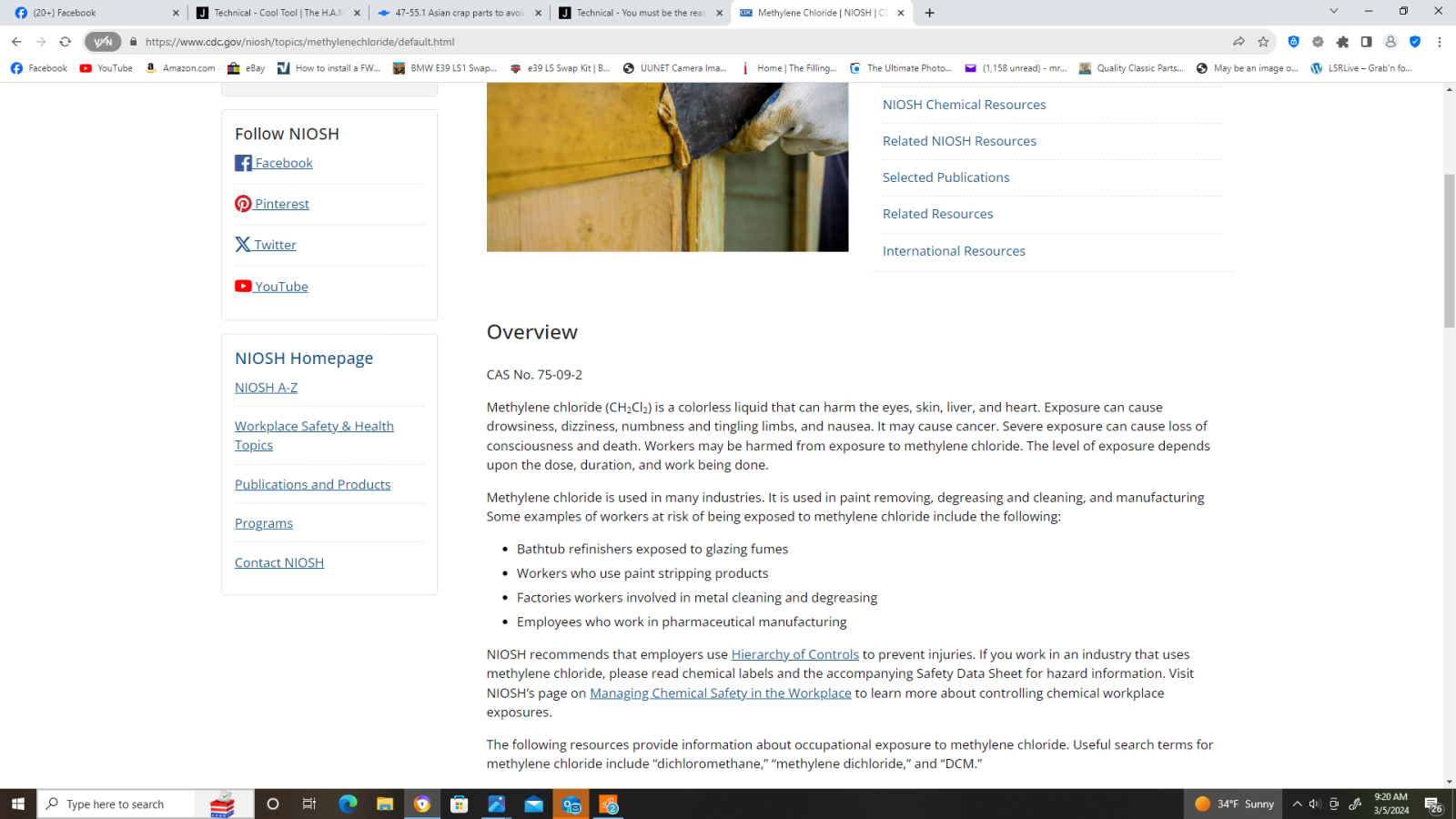Screen dimensions: 1456x819
Task: Select the 'CAS No. 75-09-2' text
Action: [x=534, y=375]
